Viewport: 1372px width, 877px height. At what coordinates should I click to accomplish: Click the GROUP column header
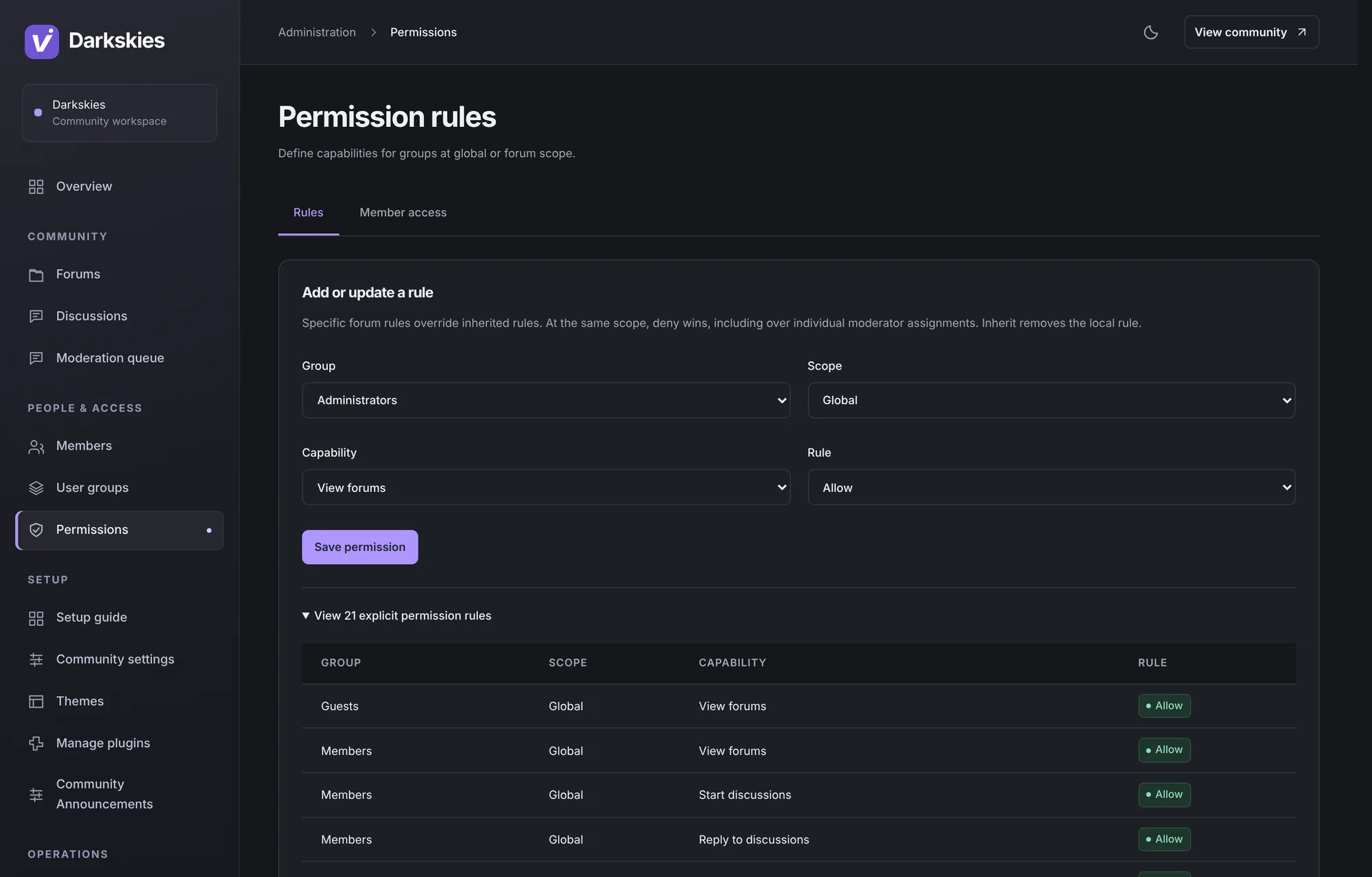pos(341,663)
